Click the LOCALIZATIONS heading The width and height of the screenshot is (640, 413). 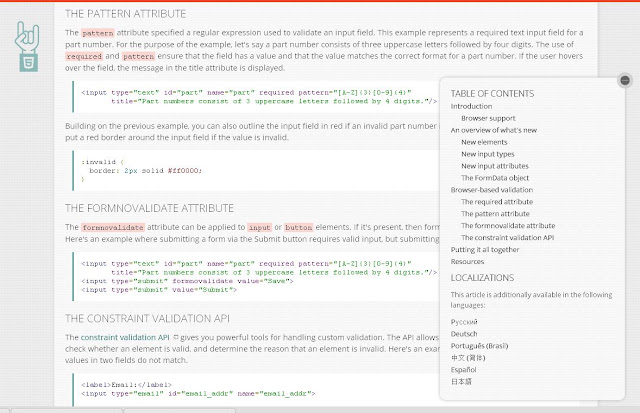pos(482,278)
